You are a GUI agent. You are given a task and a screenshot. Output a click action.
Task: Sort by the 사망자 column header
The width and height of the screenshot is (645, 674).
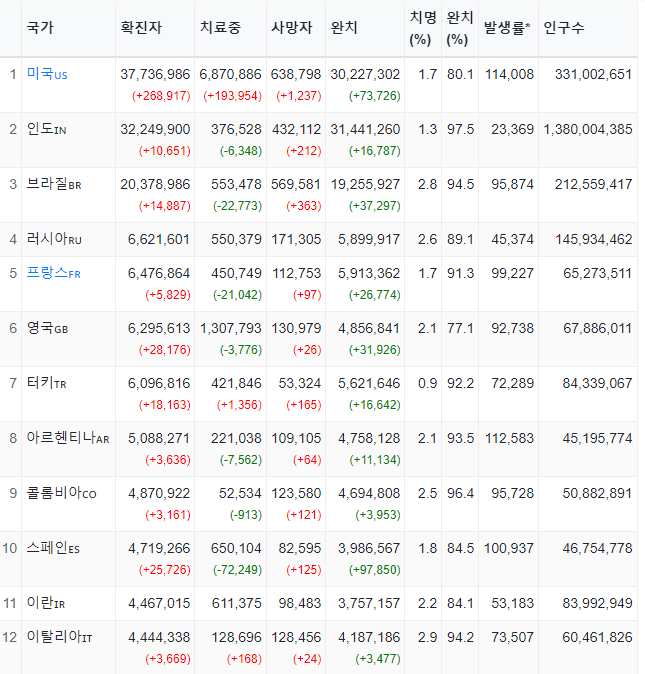292,28
